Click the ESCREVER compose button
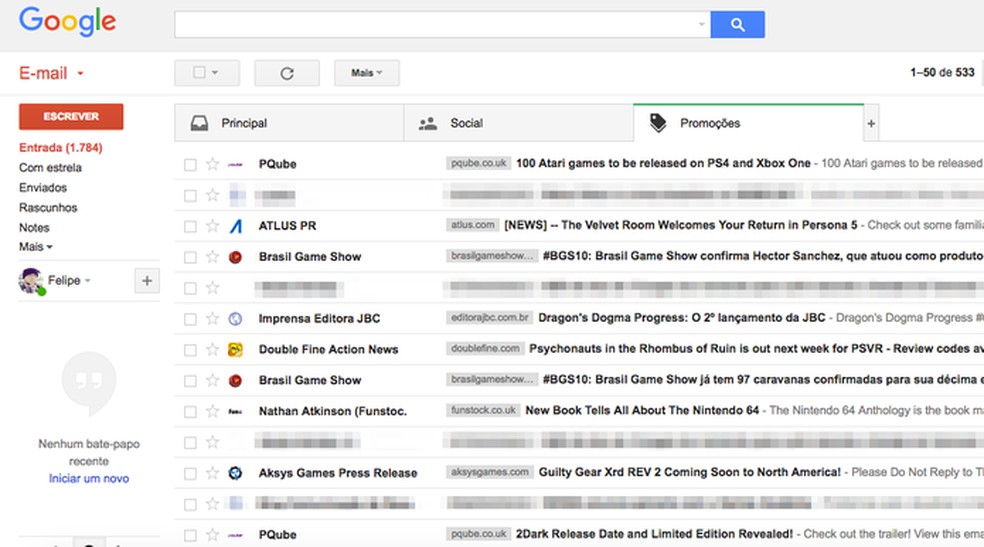This screenshot has width=984, height=547. point(71,117)
